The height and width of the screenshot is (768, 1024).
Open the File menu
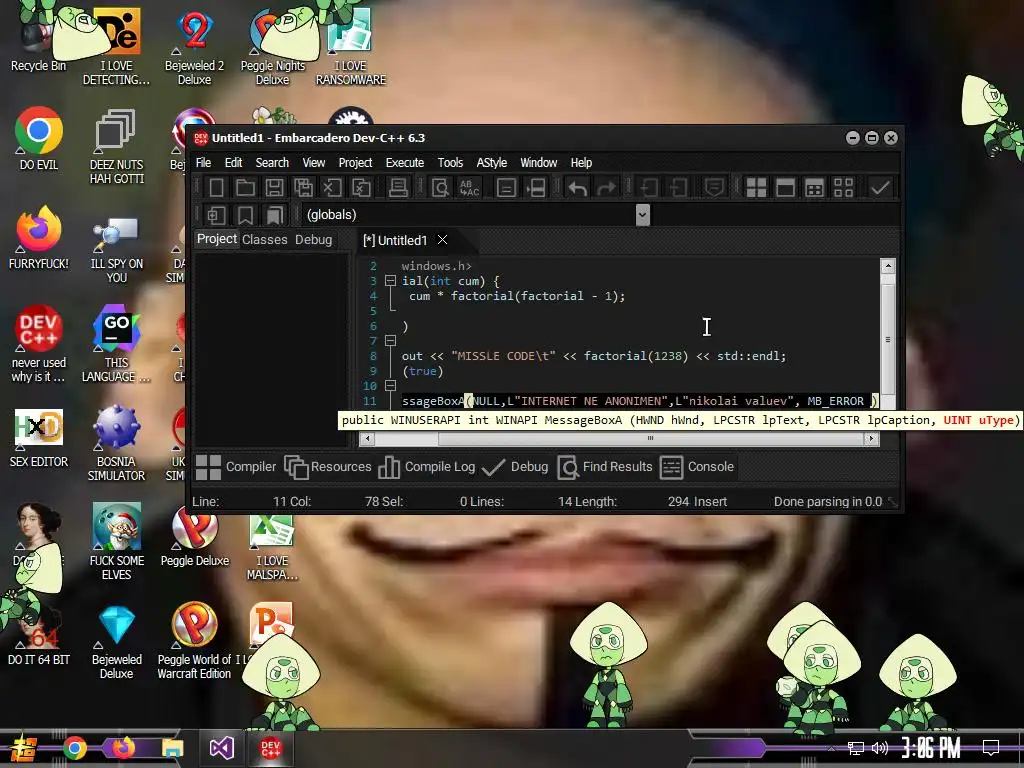point(203,163)
